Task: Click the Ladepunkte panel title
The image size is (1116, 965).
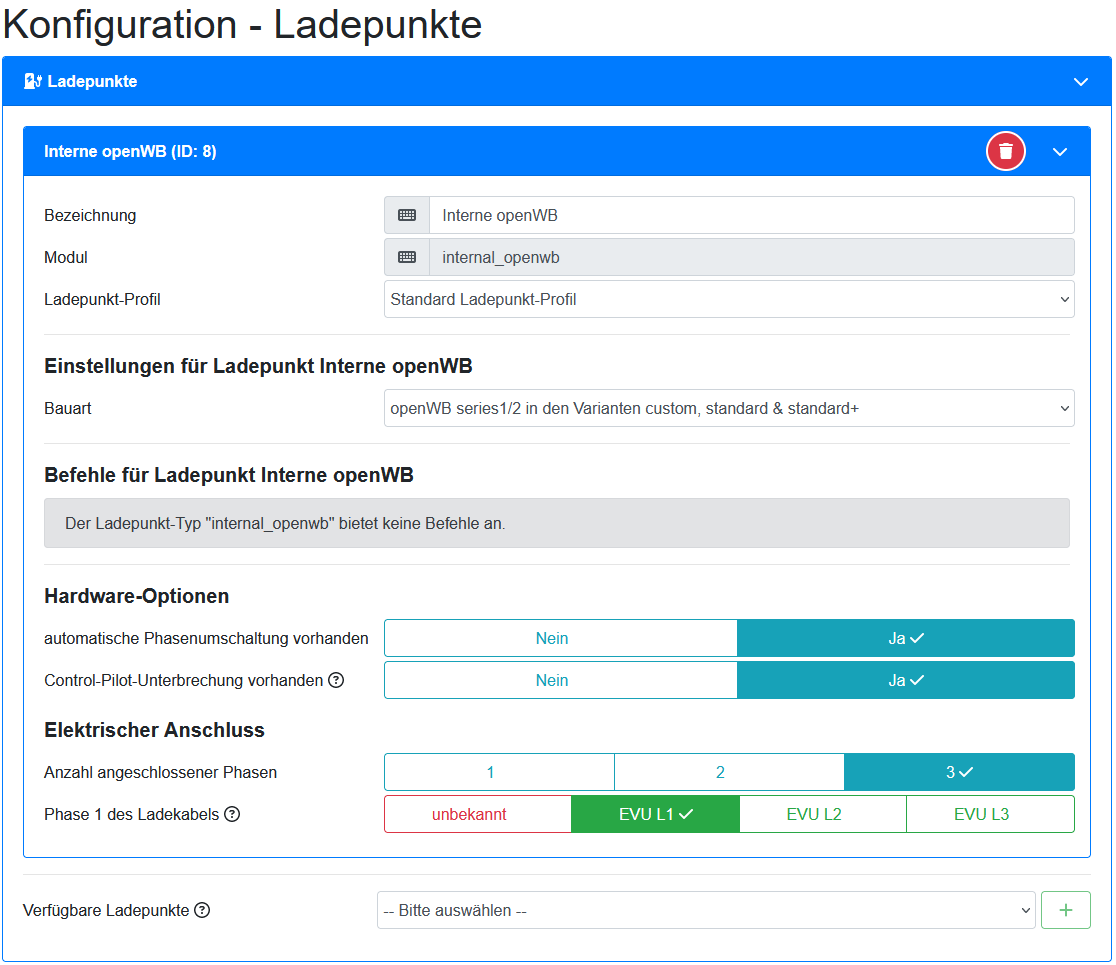Action: (93, 81)
